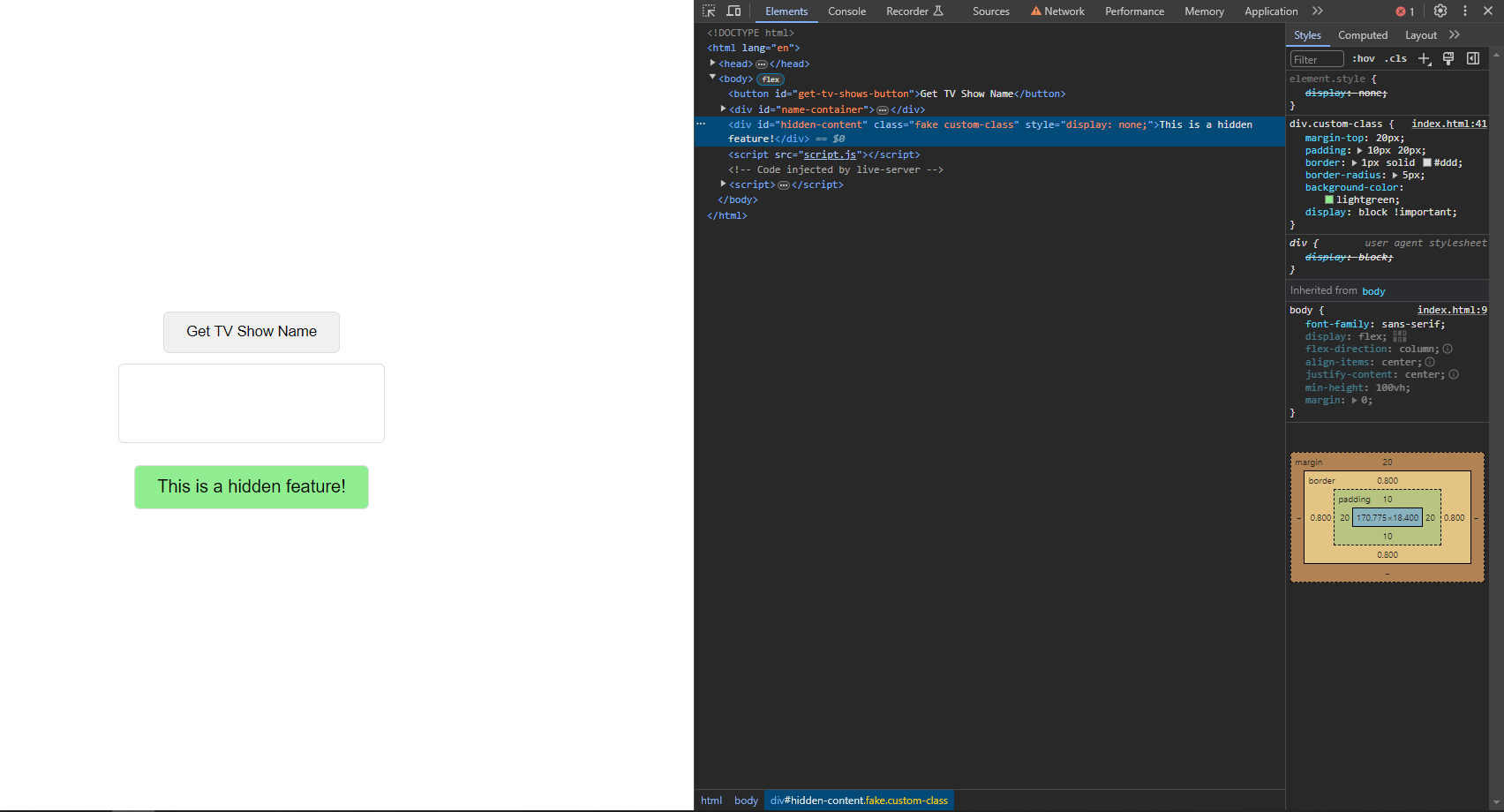This screenshot has width=1504, height=812.
Task: Open the flexbox editor icon next to display flex
Action: [1400, 337]
